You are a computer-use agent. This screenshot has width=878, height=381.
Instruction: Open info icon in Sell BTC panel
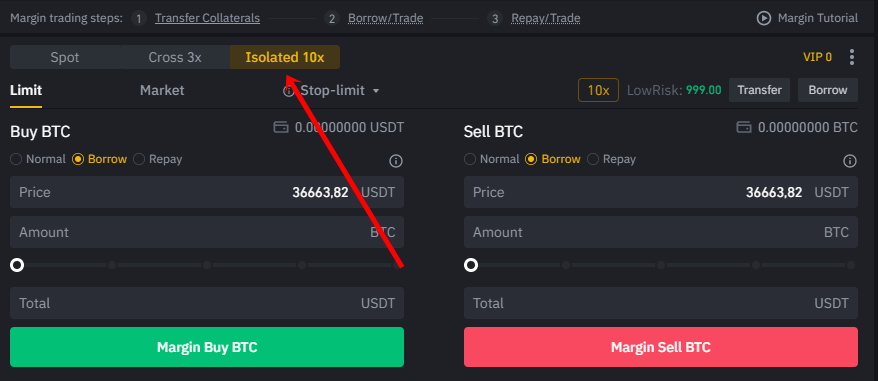849,161
